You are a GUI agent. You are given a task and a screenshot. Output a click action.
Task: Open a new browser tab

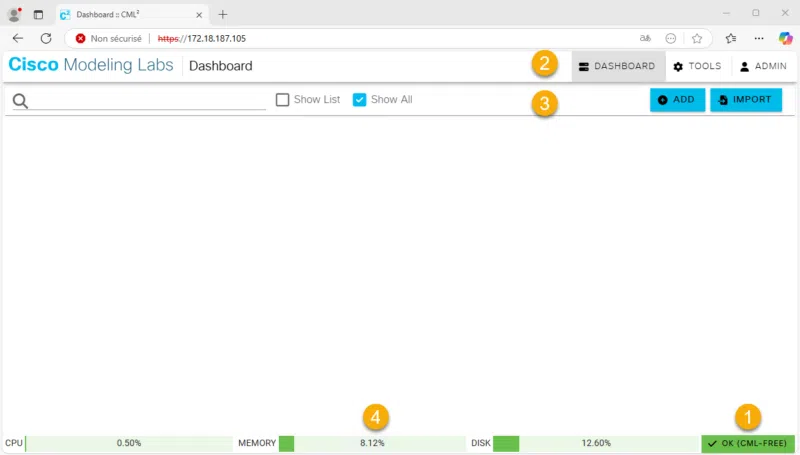[222, 14]
